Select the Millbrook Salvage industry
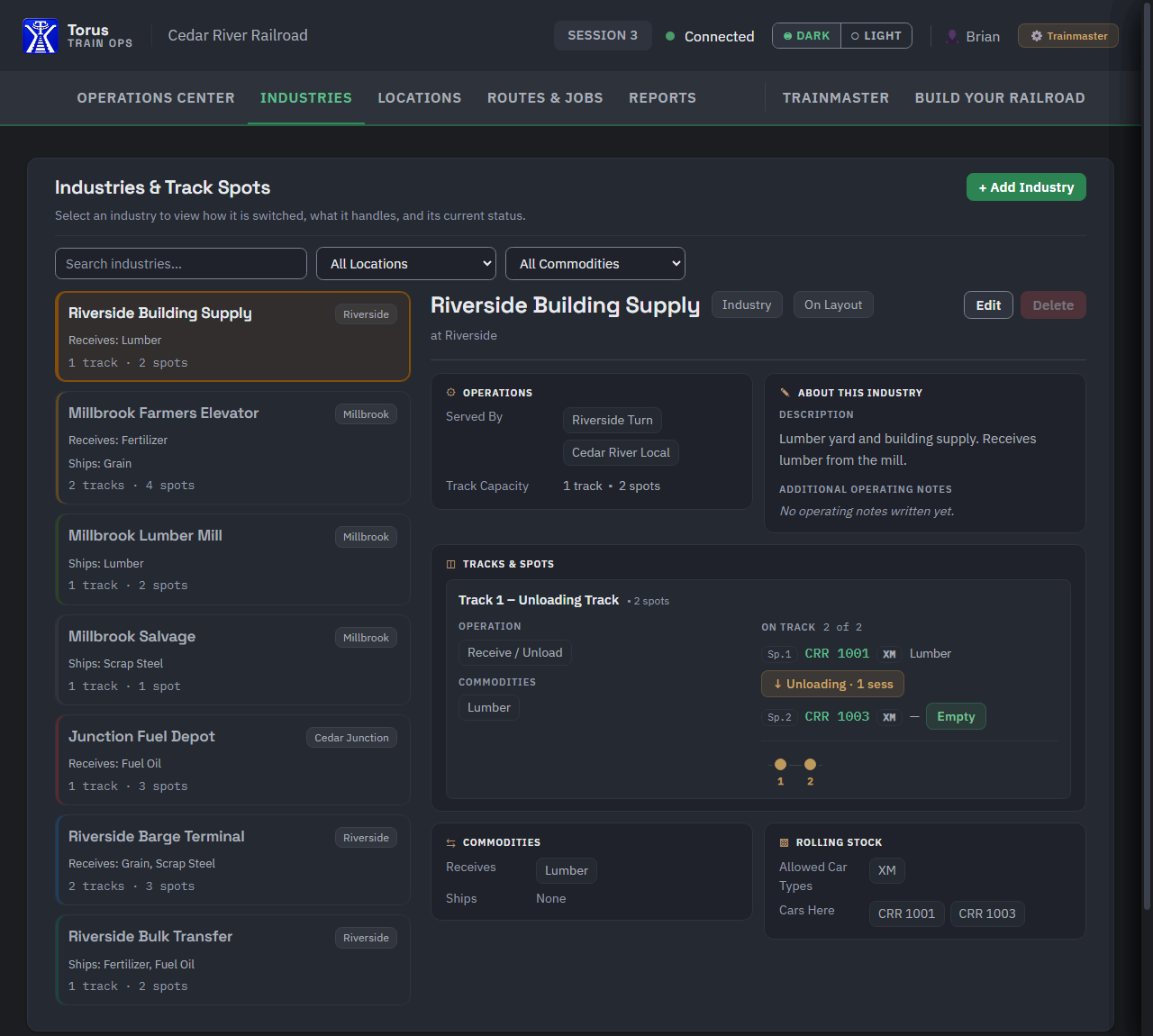This screenshot has width=1153, height=1036. [x=232, y=660]
